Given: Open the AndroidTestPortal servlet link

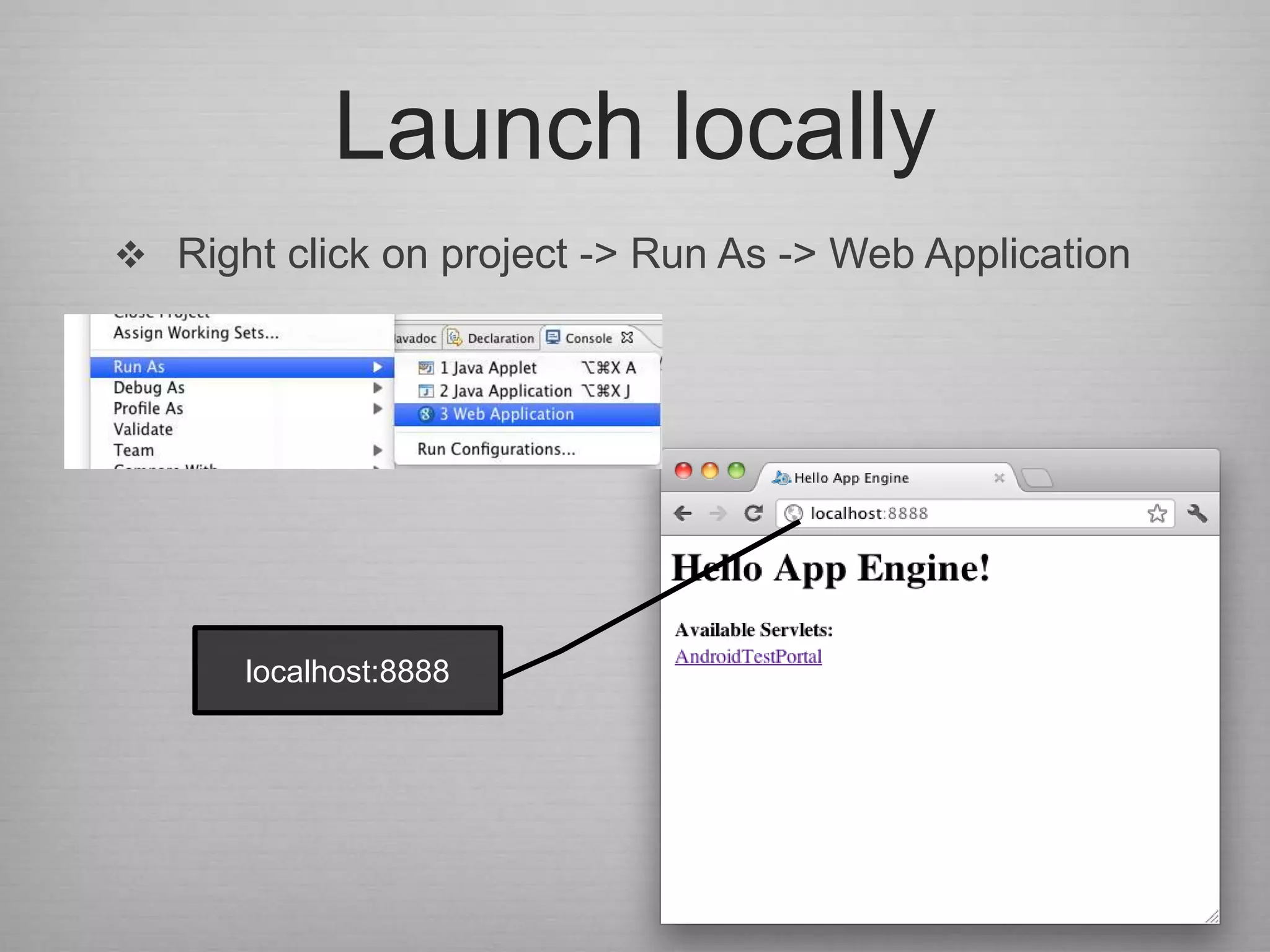Looking at the screenshot, I should 748,656.
